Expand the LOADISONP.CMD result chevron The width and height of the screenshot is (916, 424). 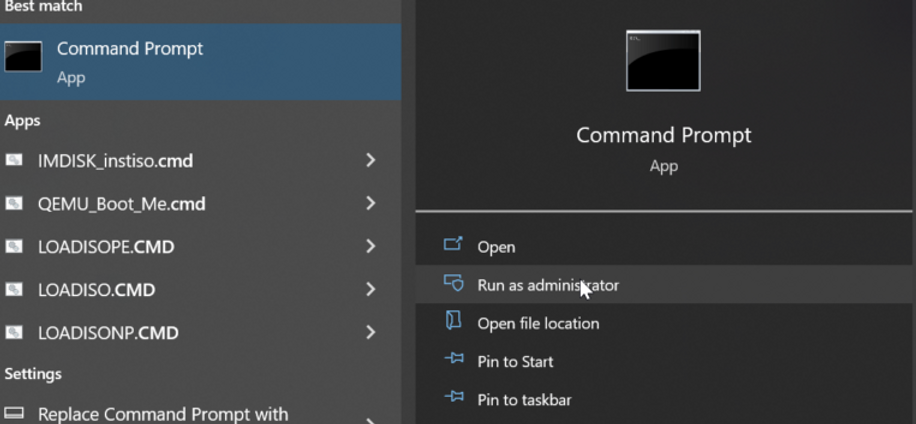[370, 333]
